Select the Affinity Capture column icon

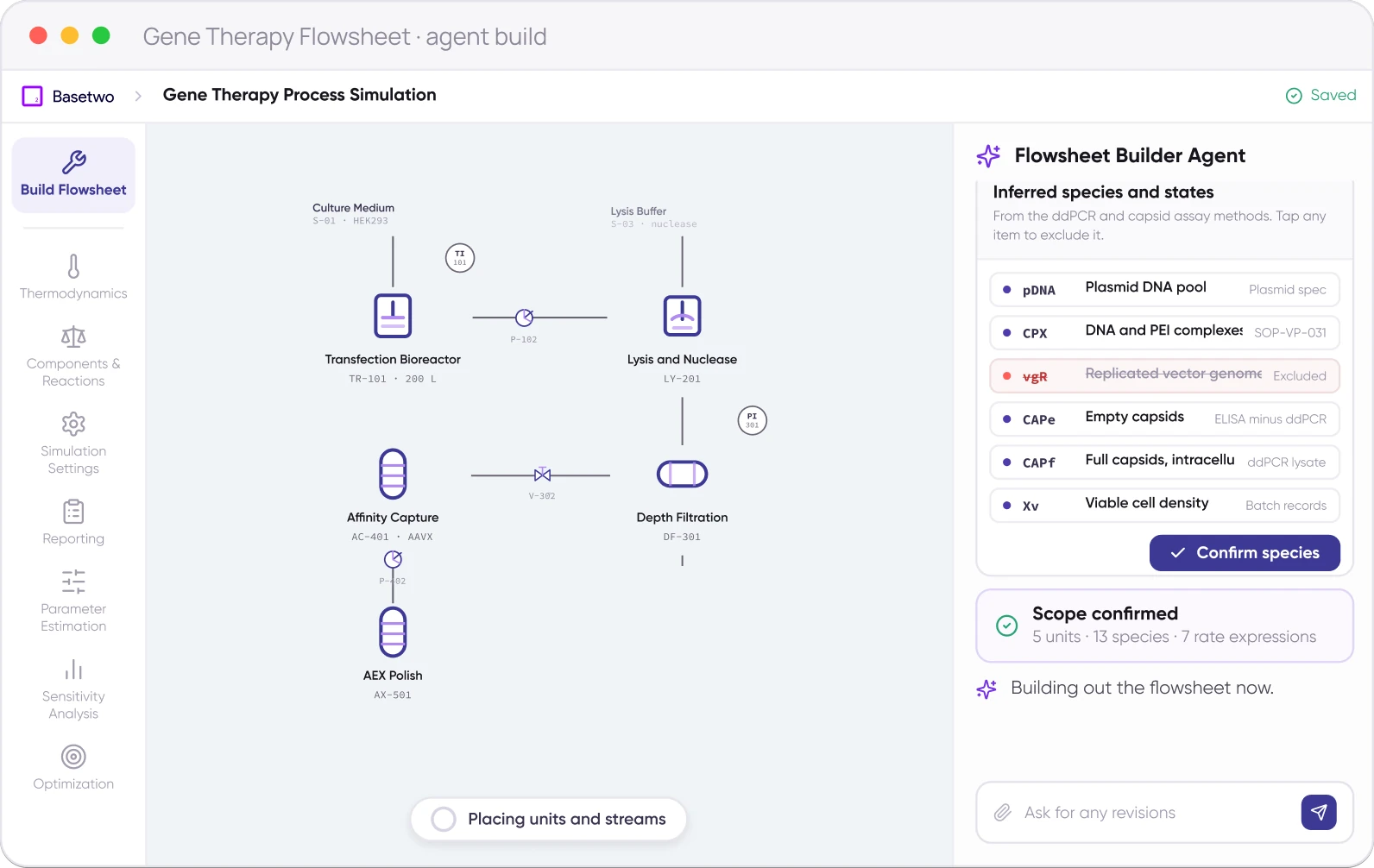point(393,474)
